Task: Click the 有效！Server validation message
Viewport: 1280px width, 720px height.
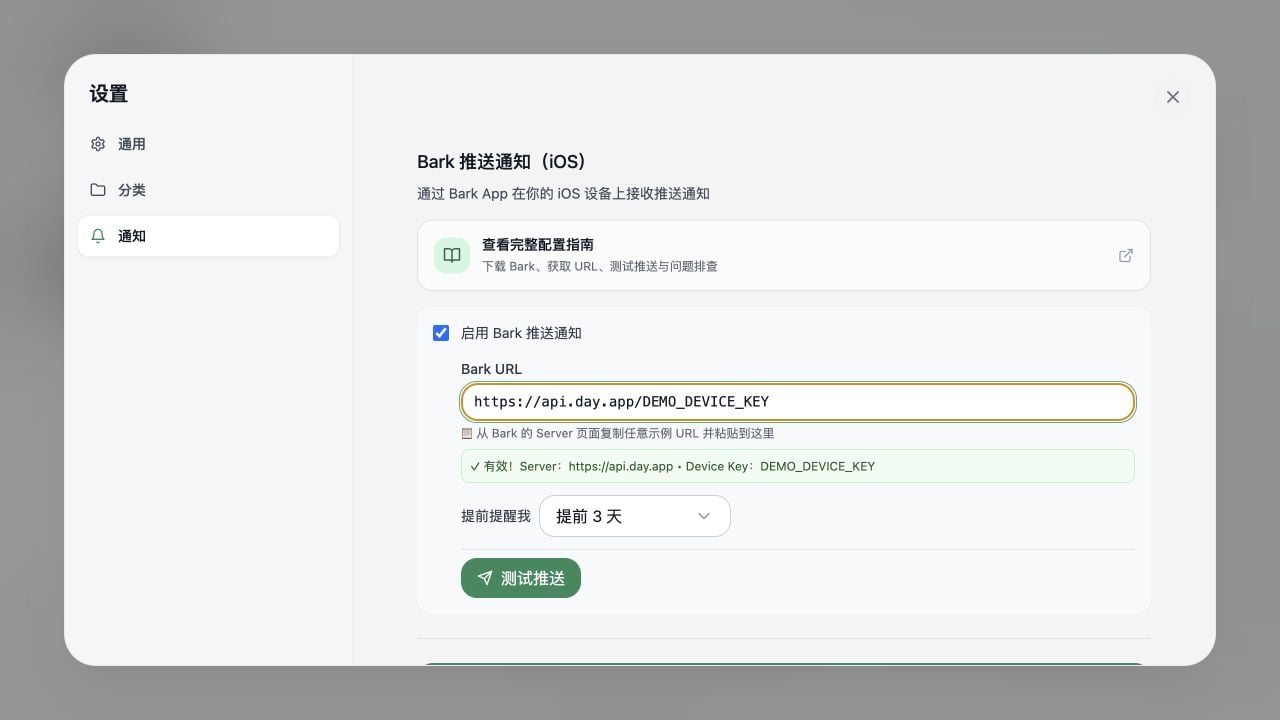Action: click(x=798, y=466)
